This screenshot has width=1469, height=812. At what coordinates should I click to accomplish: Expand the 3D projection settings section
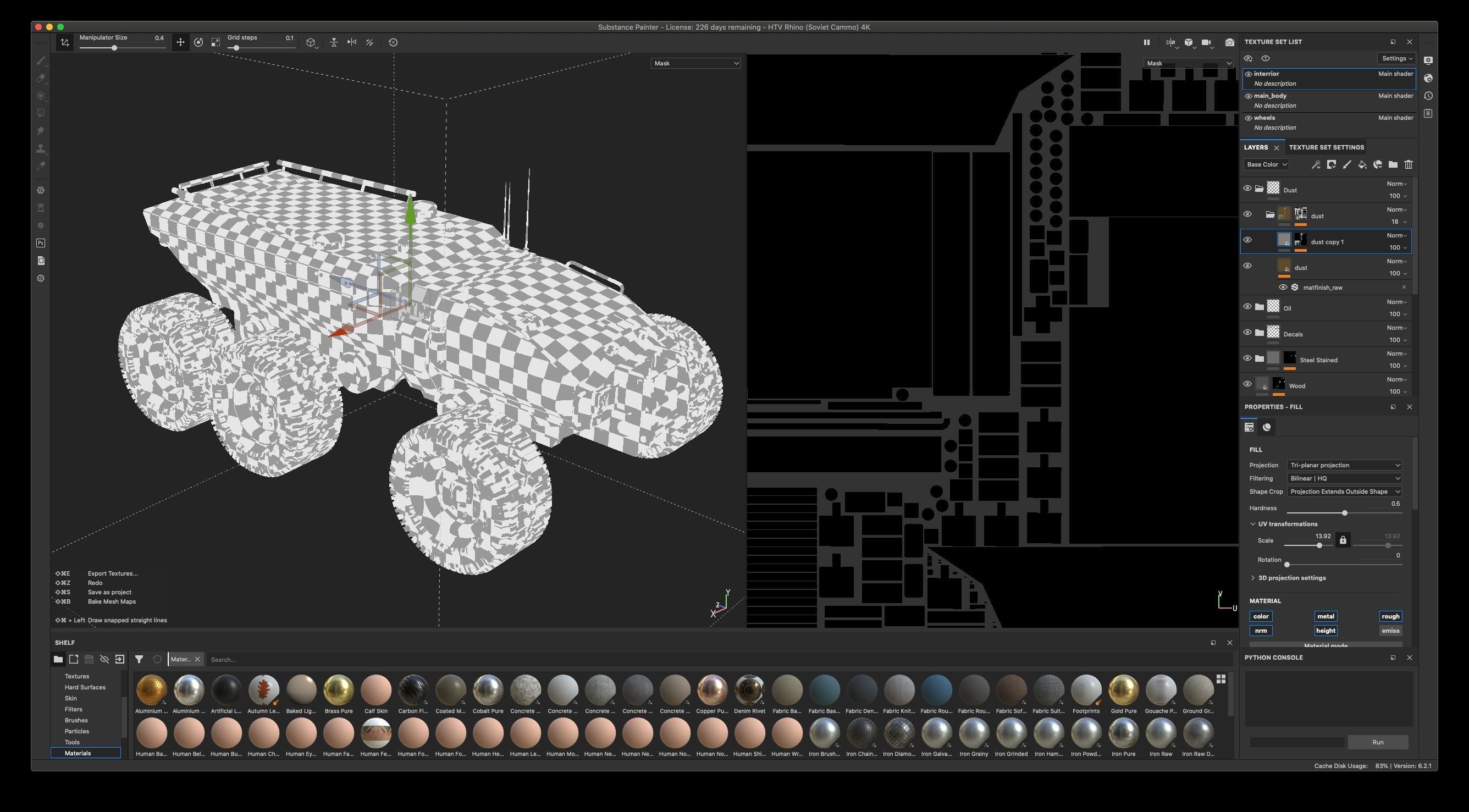point(1291,578)
